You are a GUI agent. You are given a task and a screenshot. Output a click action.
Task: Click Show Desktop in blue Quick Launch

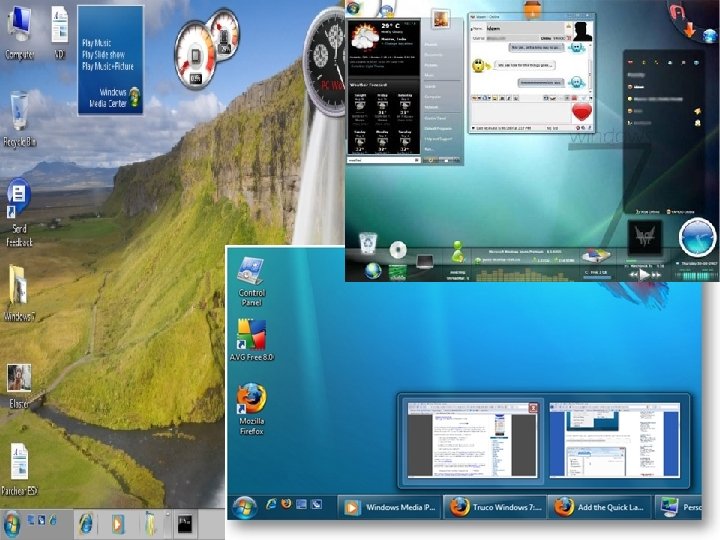point(301,504)
